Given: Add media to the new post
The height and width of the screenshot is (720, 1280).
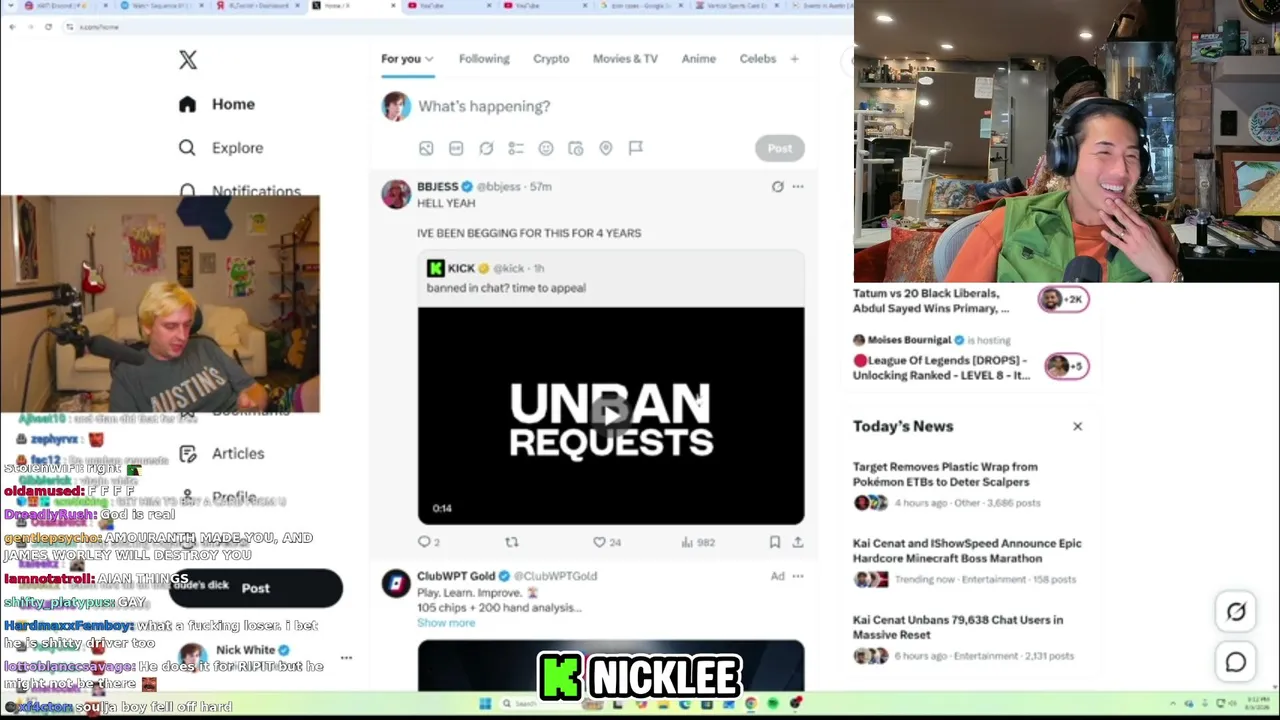Looking at the screenshot, I should pyautogui.click(x=426, y=148).
